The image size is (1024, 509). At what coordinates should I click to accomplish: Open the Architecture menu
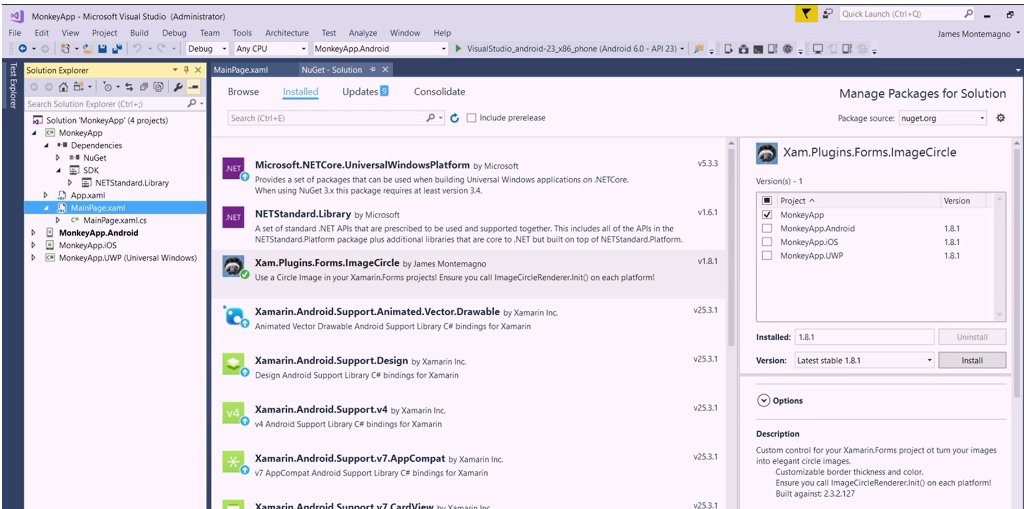click(x=287, y=33)
